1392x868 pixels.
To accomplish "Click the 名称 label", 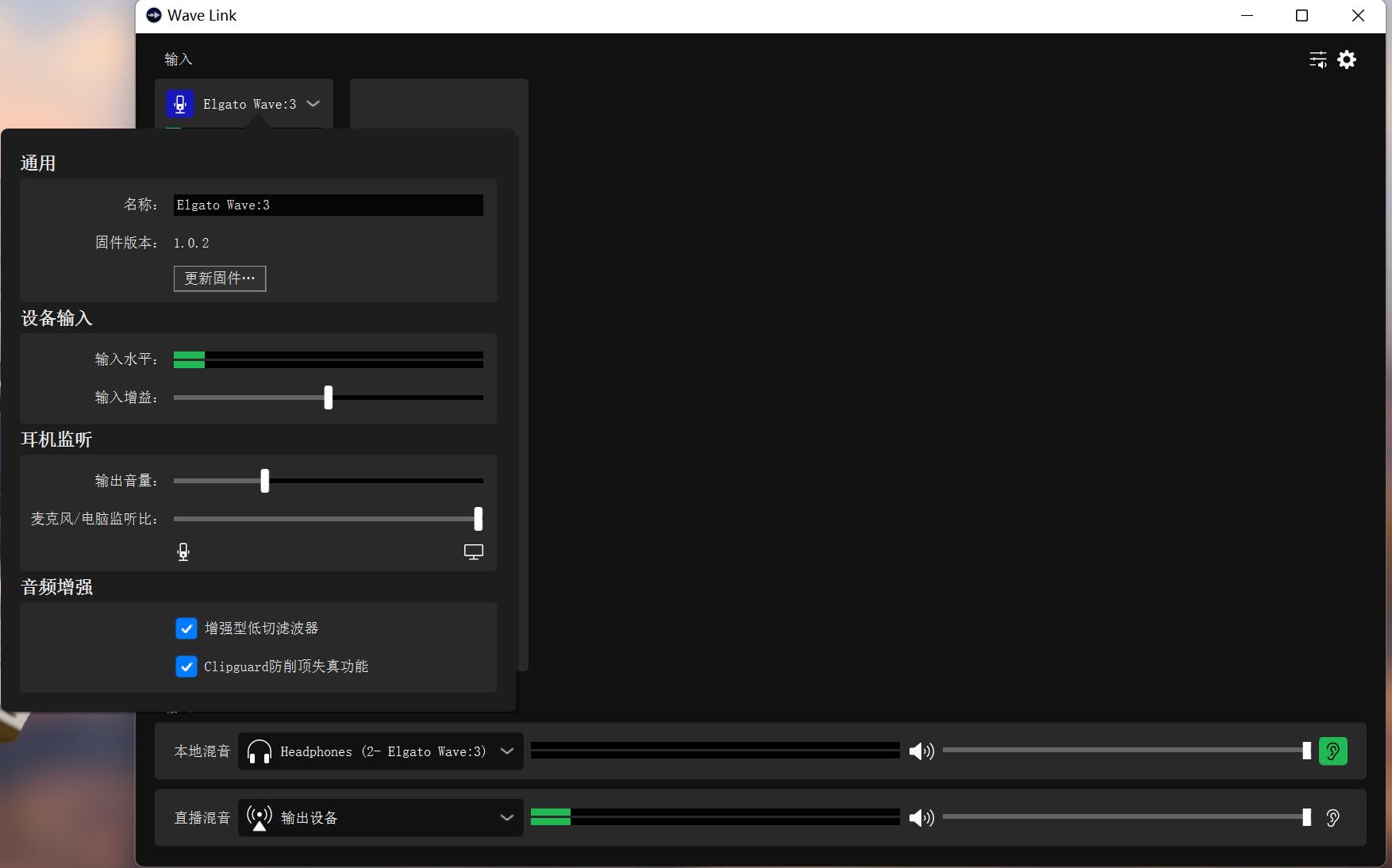I will point(140,205).
